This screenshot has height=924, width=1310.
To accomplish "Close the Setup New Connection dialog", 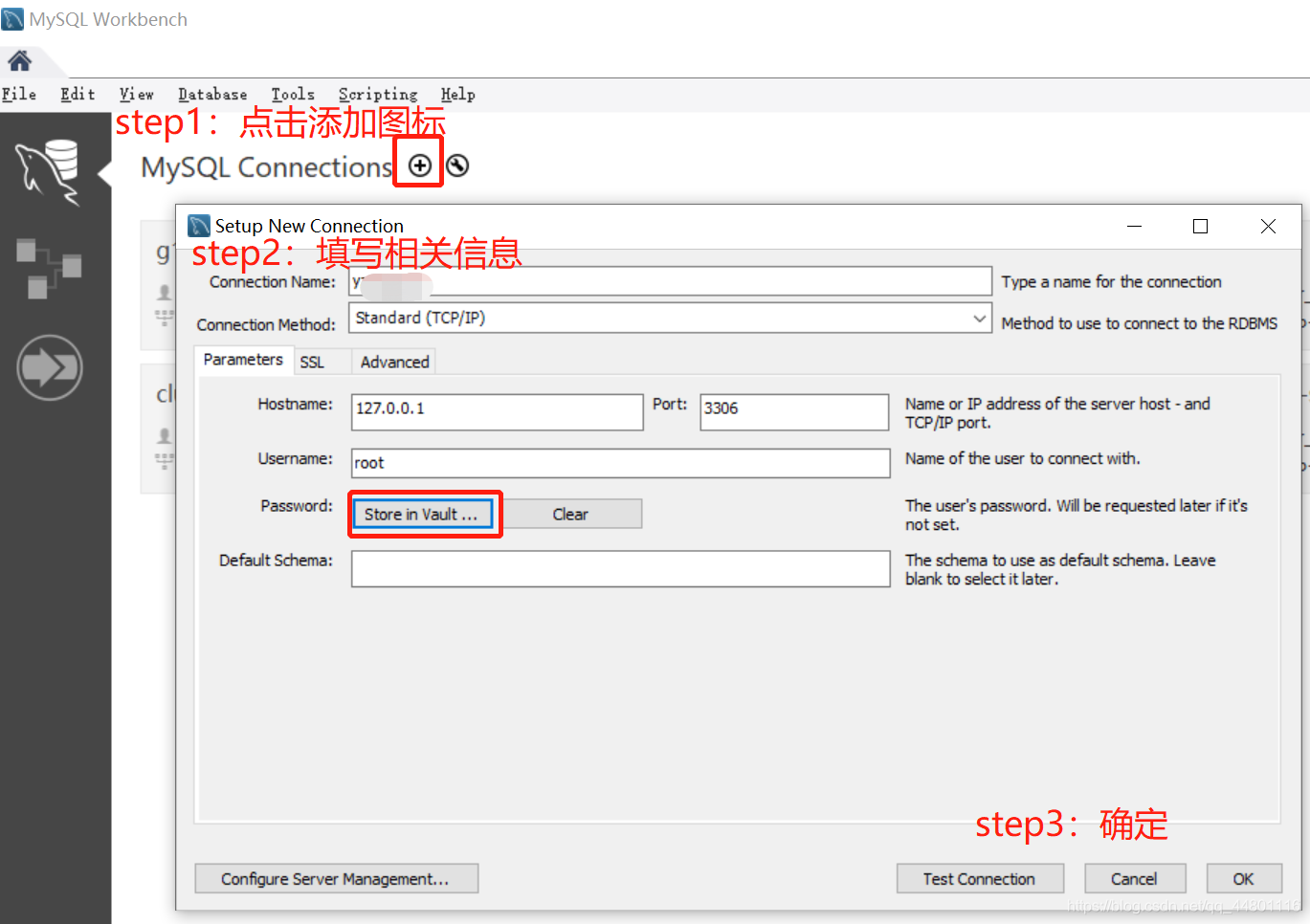I will [1268, 226].
